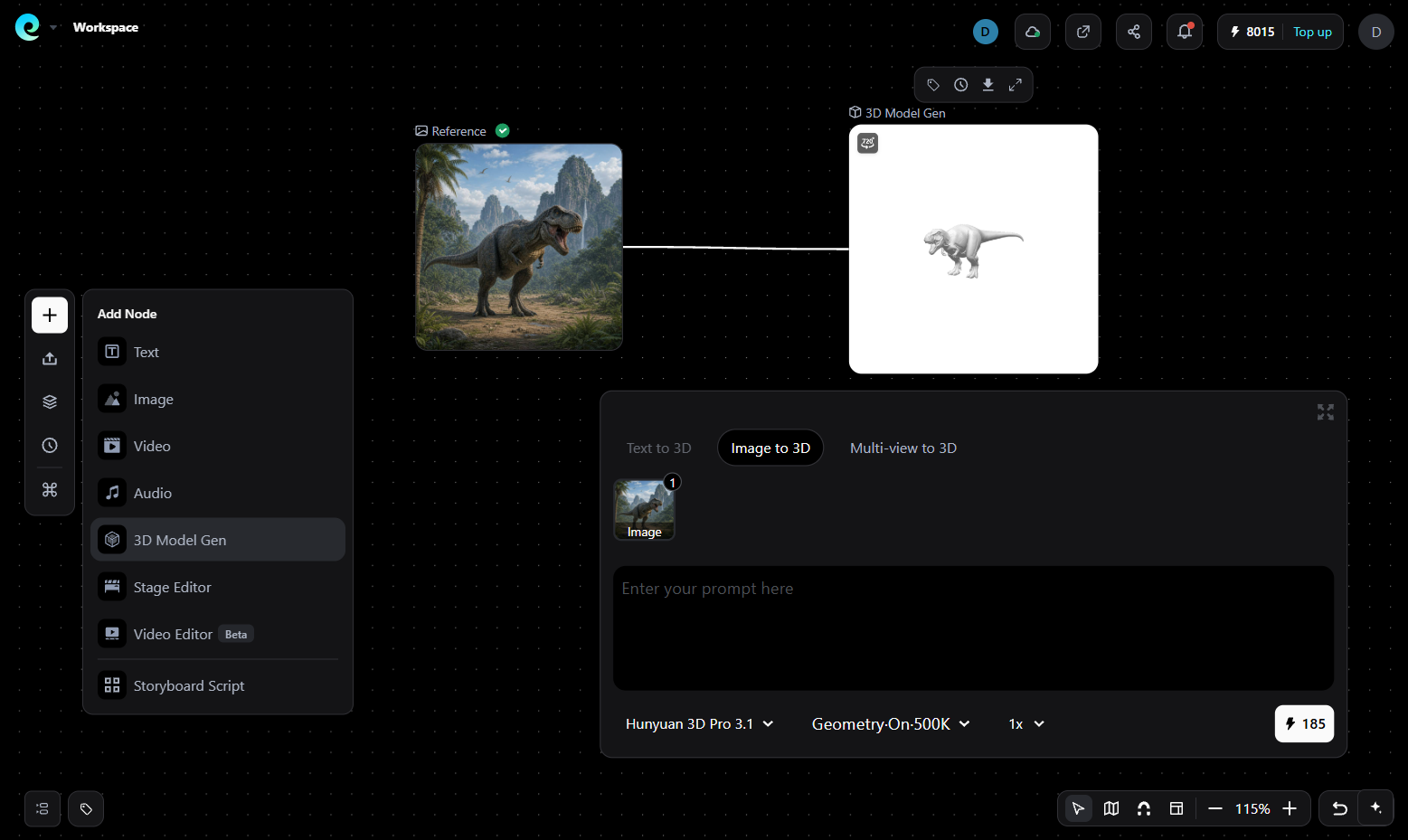Viewport: 1408px width, 840px height.
Task: Add an Image node from the menu
Action: click(218, 399)
